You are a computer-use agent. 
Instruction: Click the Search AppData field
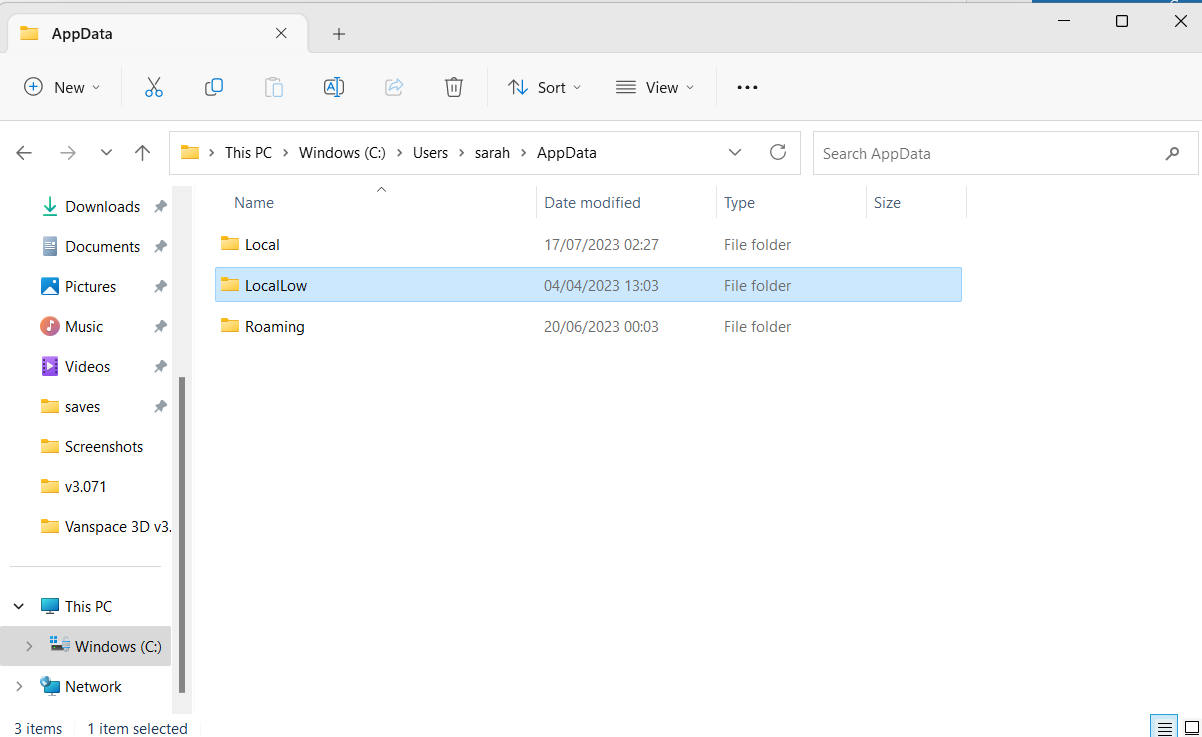pos(1005,153)
